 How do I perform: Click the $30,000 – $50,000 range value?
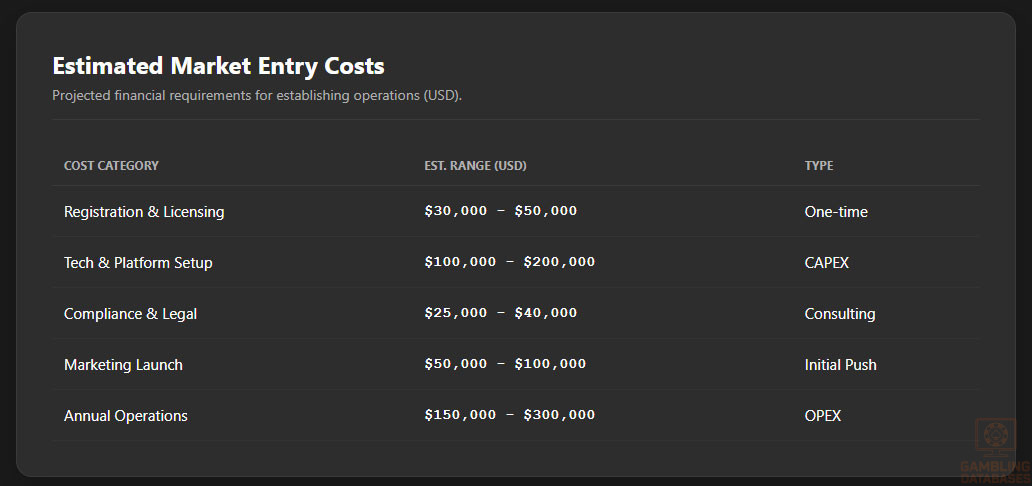pos(500,211)
